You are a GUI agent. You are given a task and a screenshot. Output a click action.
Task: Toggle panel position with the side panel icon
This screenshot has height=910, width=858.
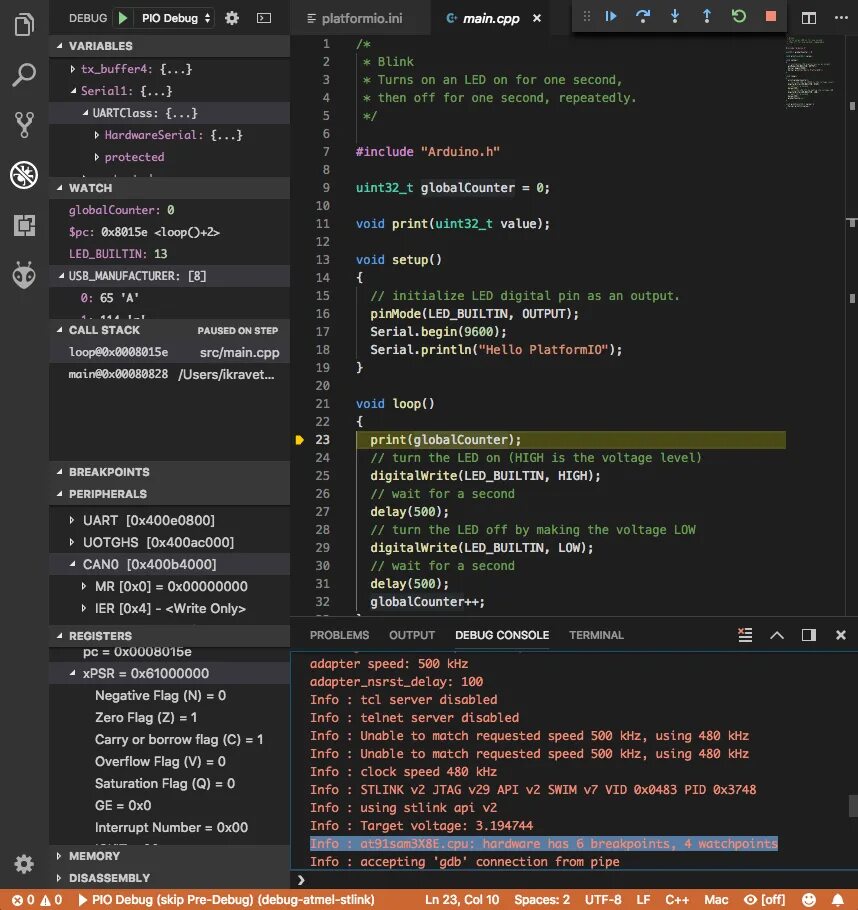809,634
